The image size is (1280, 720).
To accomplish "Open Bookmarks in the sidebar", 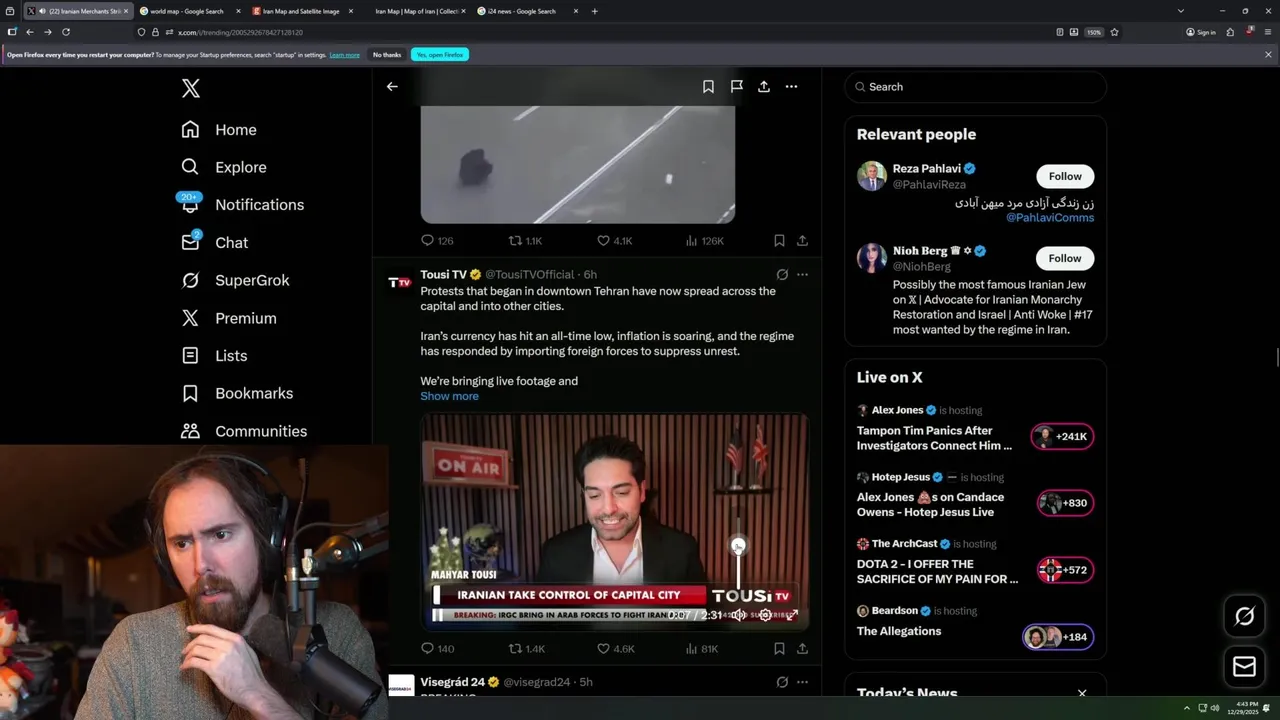I will [x=237, y=393].
